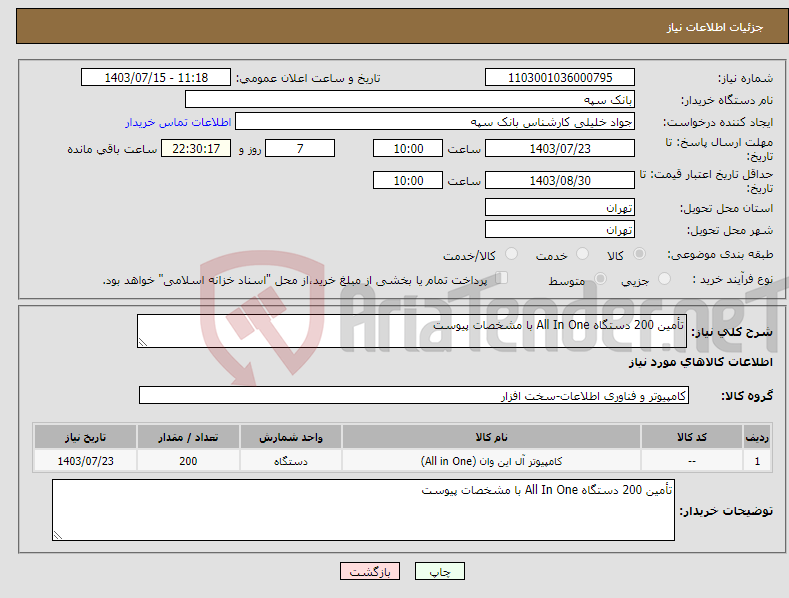Screen dimensions: 789x598
Task: Select the متوسط purchase type radio
Action: (x=600, y=279)
